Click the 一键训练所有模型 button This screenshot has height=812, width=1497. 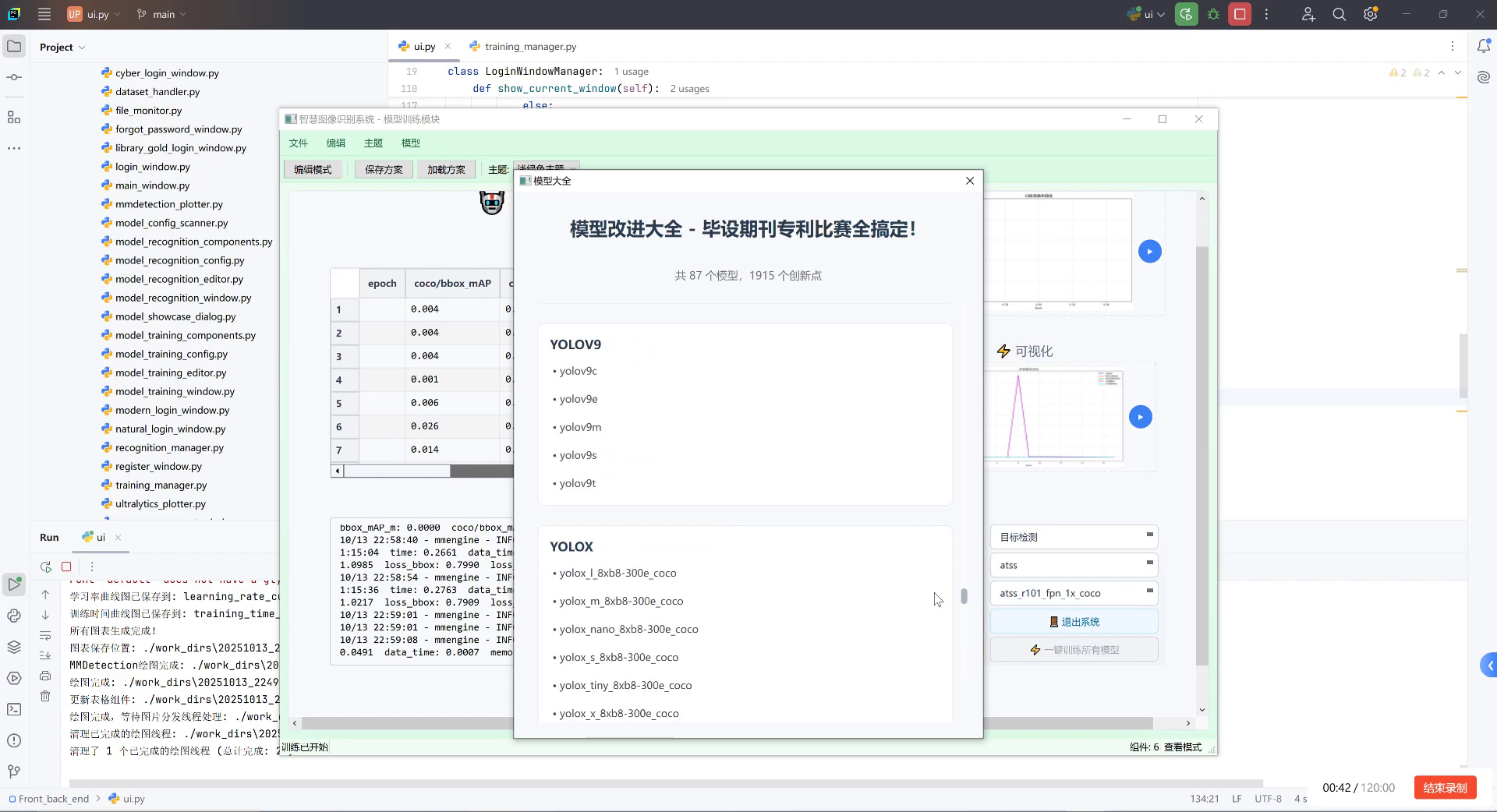pyautogui.click(x=1074, y=650)
